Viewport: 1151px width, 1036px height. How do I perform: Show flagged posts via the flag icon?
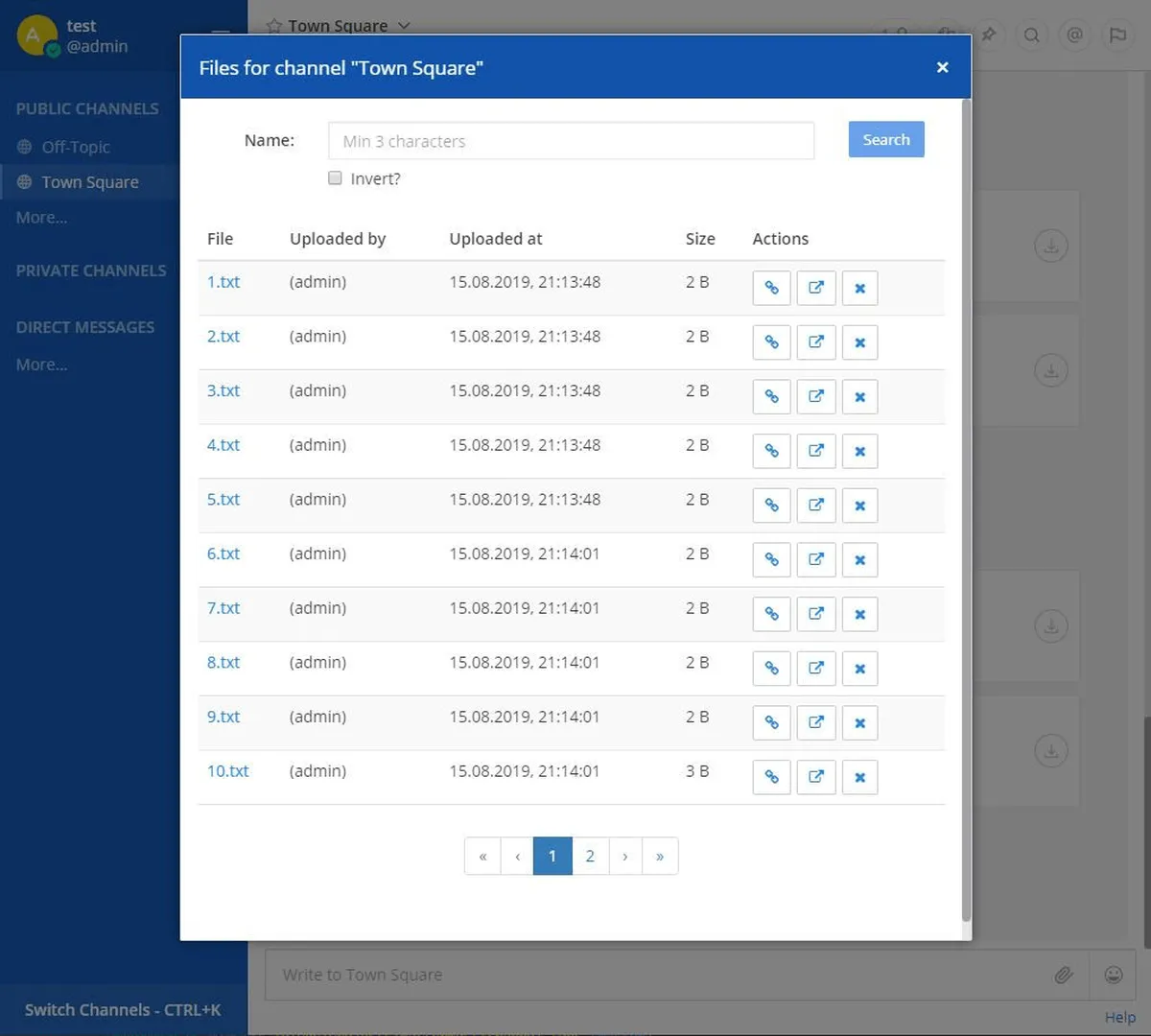(1117, 35)
